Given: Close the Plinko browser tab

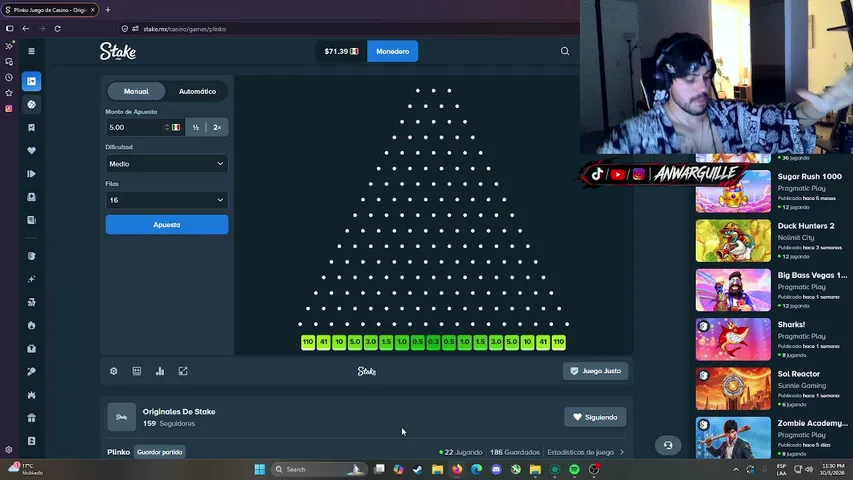Looking at the screenshot, I should pos(92,10).
